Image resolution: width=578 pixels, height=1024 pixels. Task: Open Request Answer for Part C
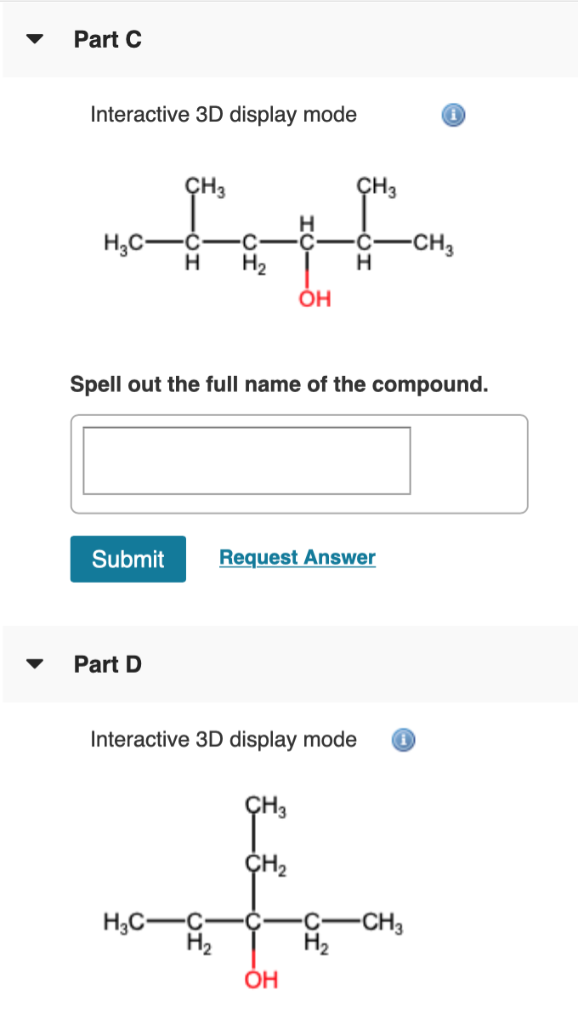(297, 557)
